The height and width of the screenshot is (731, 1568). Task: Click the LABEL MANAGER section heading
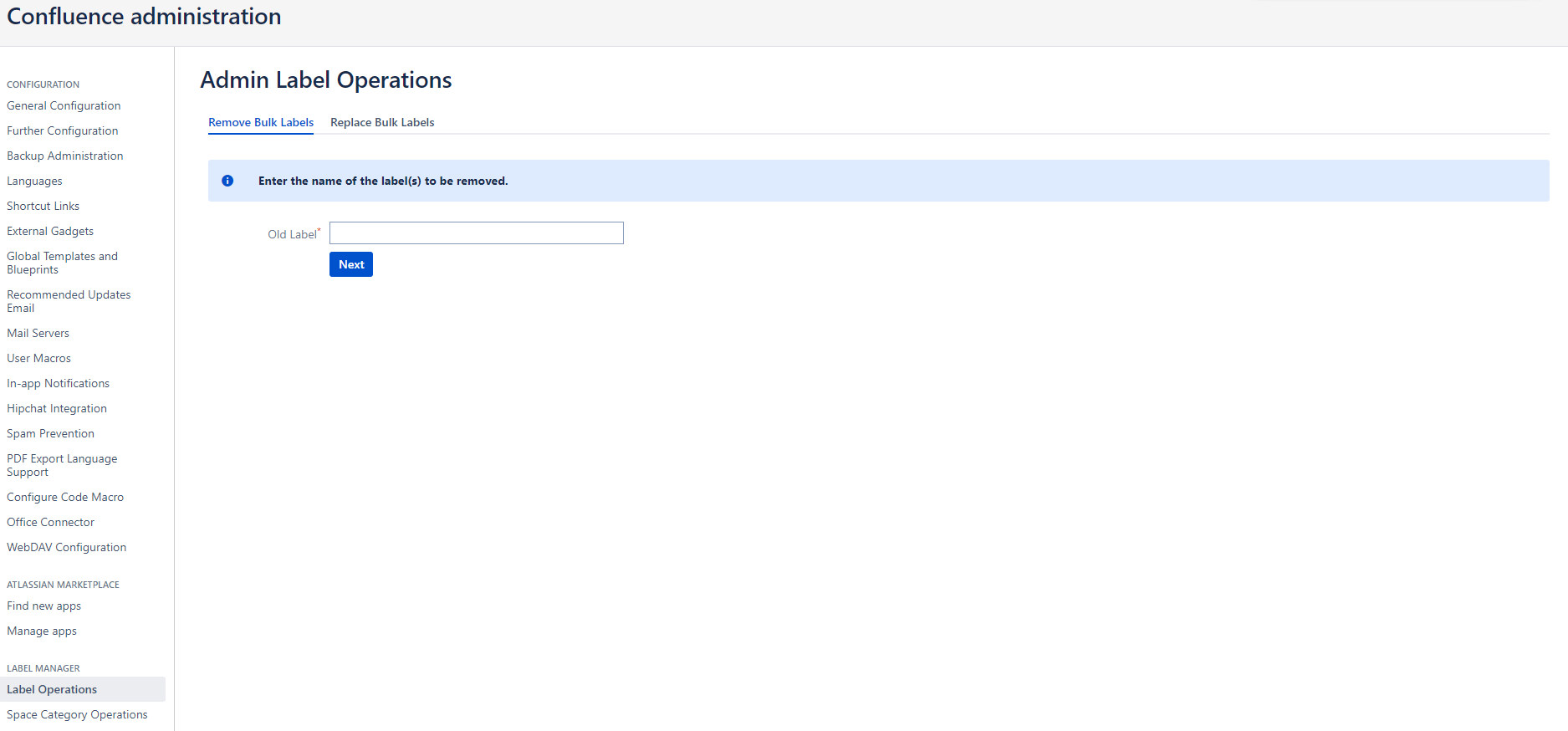[43, 668]
